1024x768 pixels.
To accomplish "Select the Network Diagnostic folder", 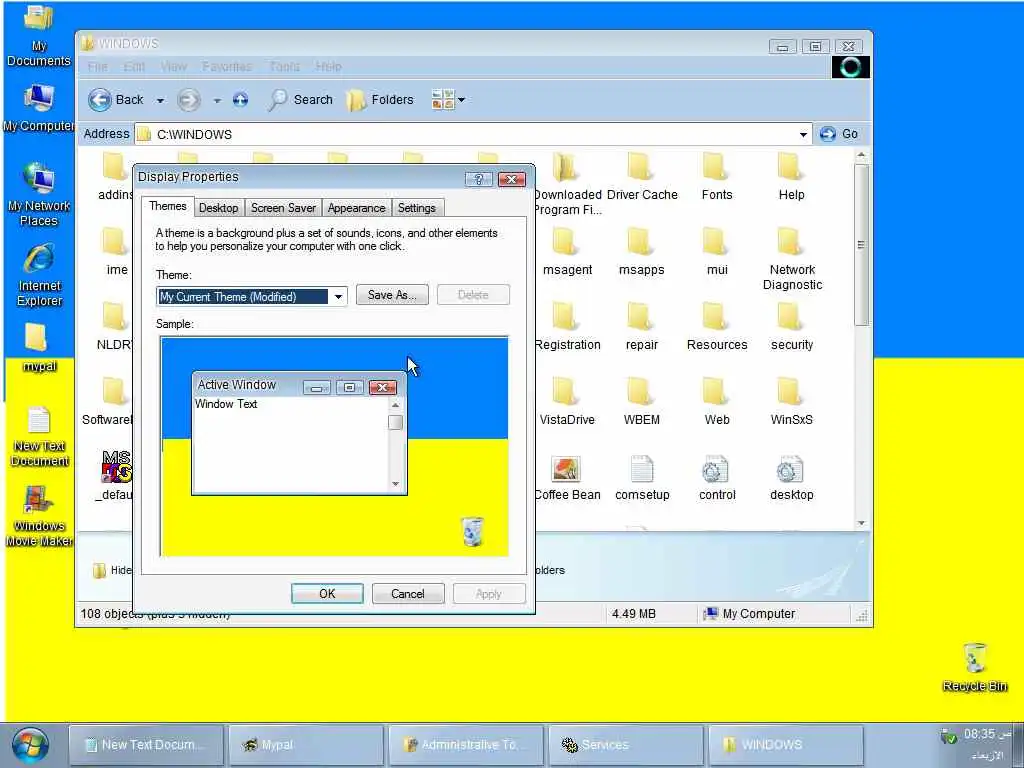I will (792, 259).
